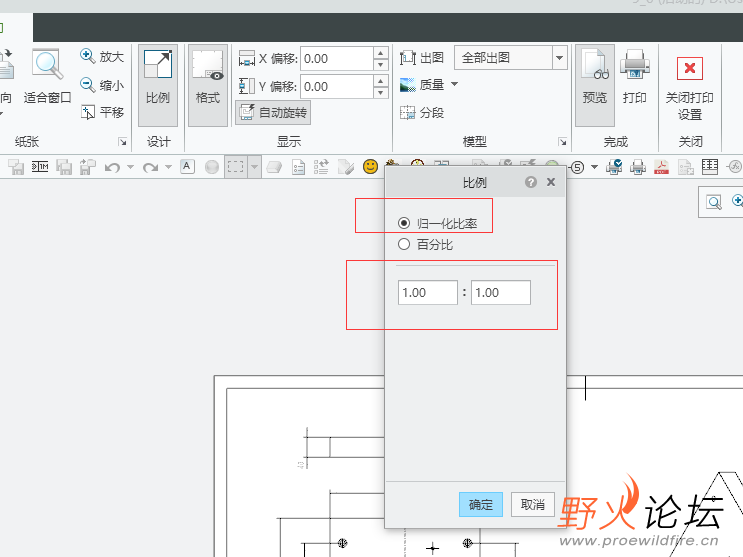Image resolution: width=743 pixels, height=557 pixels.
Task: Close the 比例 dialog with X
Action: tap(551, 182)
